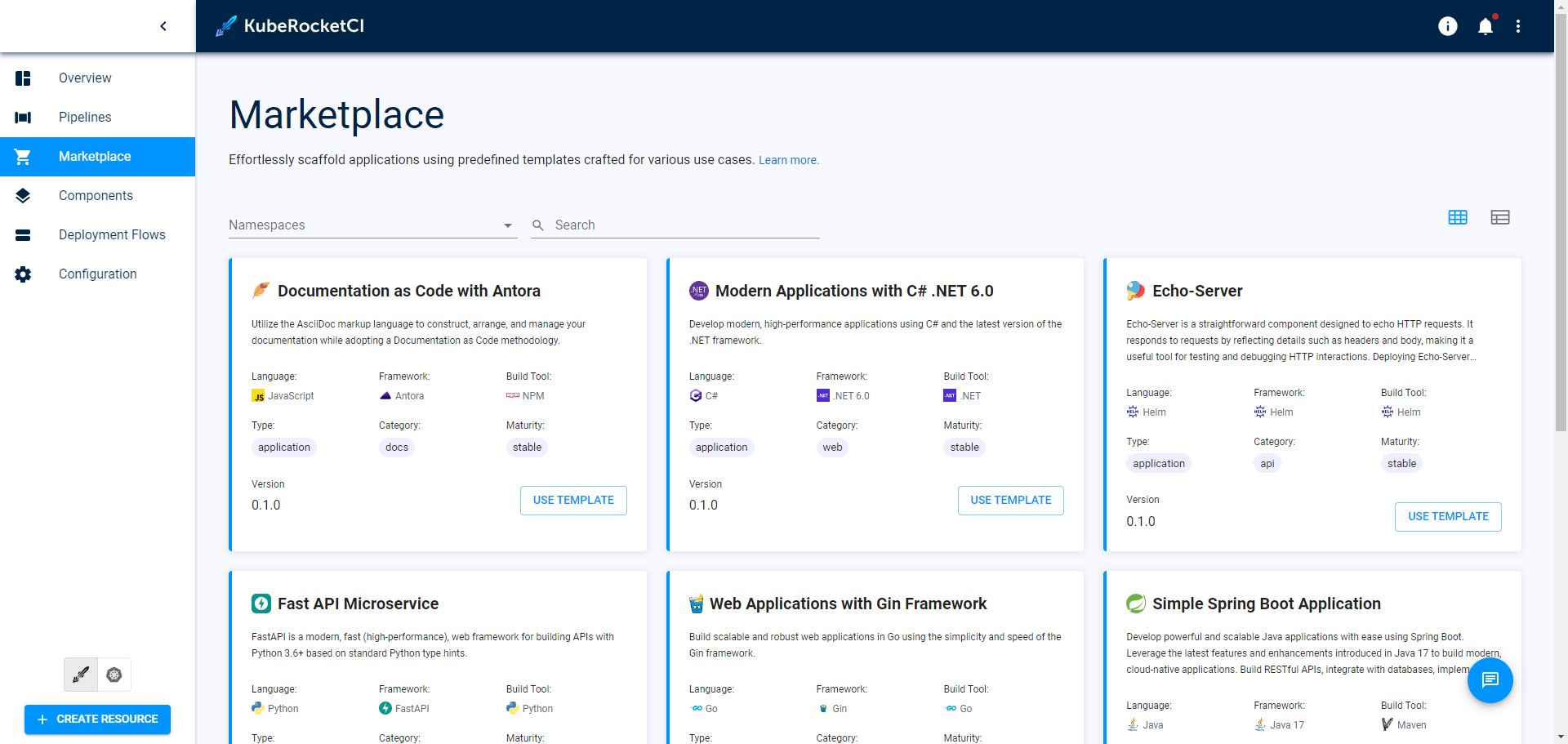Focus the Search input field

[686, 225]
